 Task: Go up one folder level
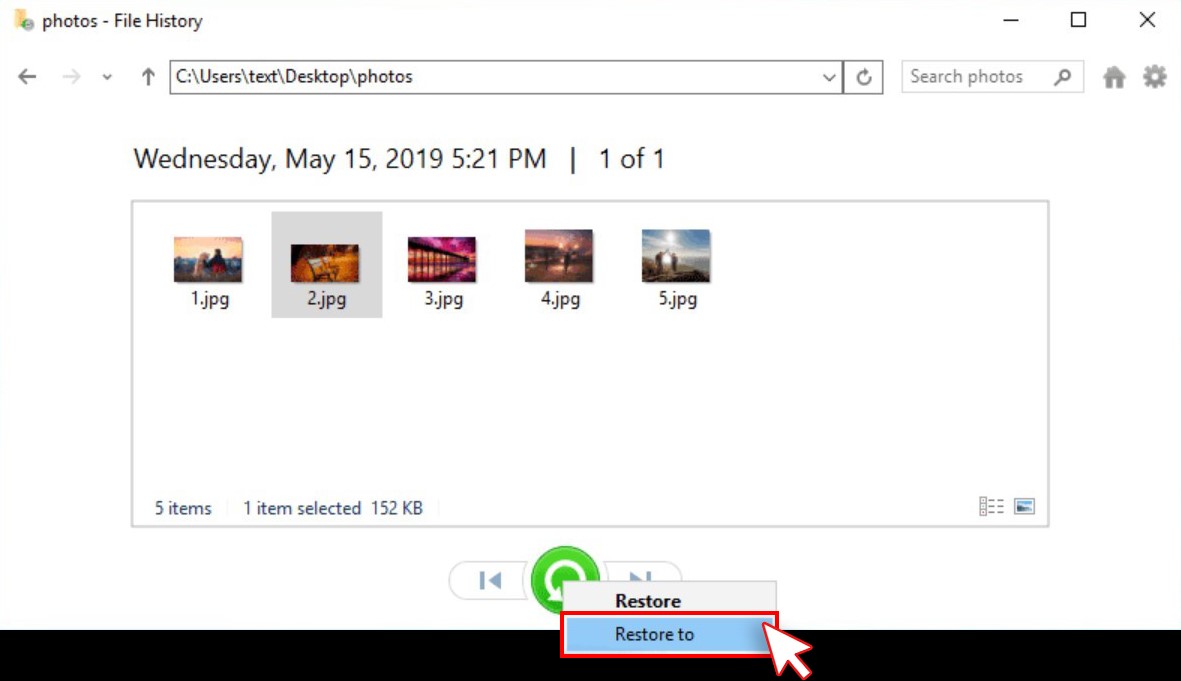point(148,77)
